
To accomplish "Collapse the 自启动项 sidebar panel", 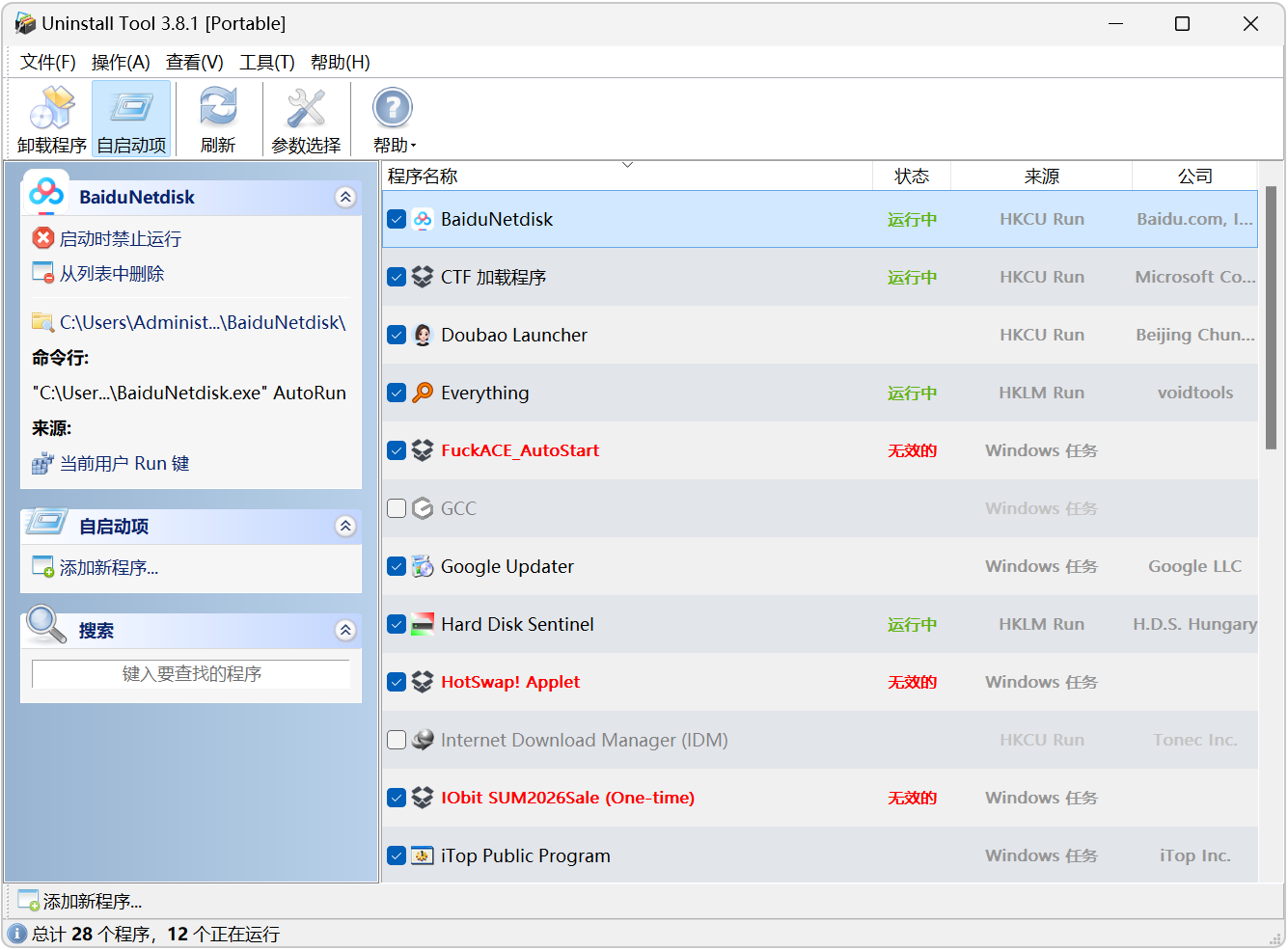I will tap(345, 526).
